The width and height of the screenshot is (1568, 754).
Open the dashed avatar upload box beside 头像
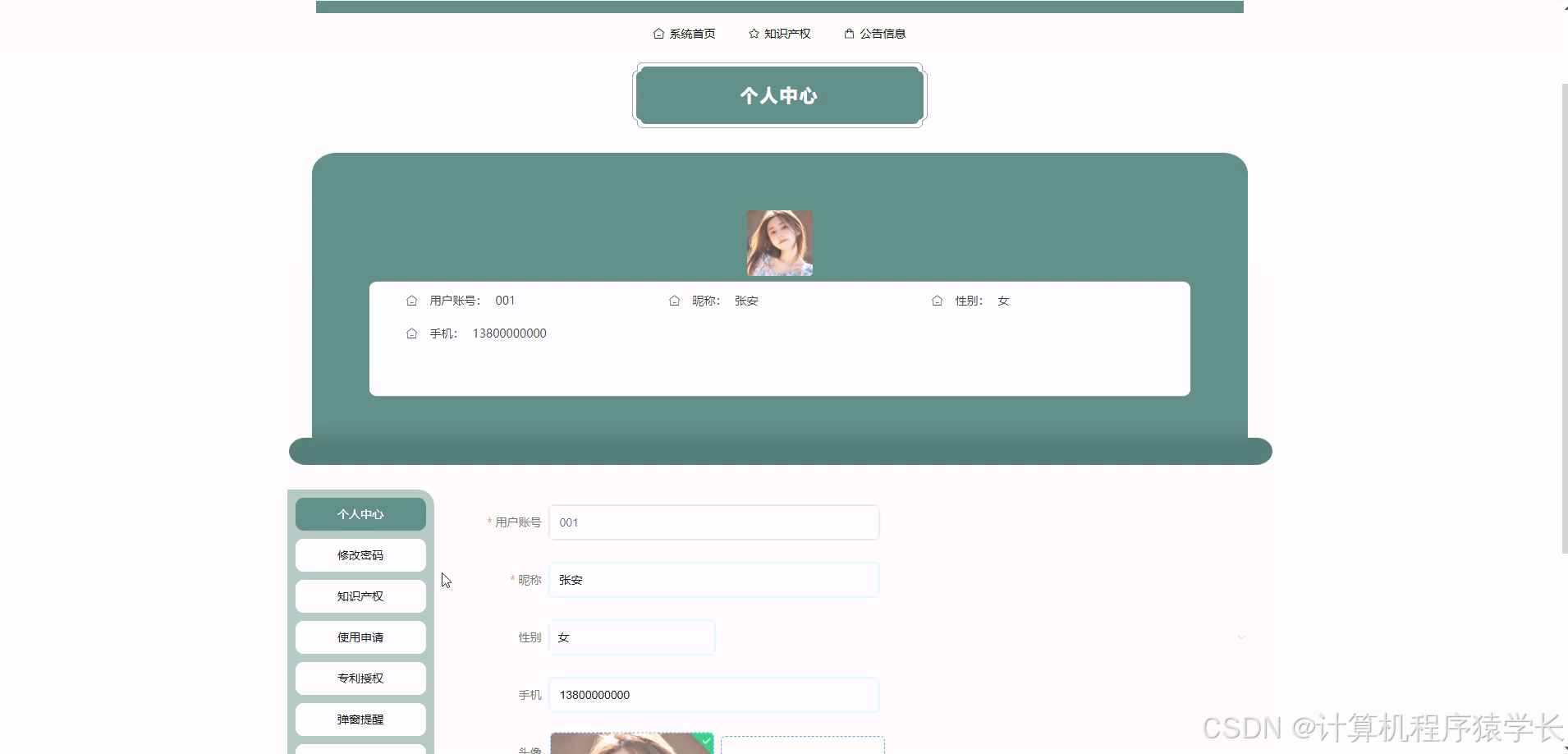point(802,746)
